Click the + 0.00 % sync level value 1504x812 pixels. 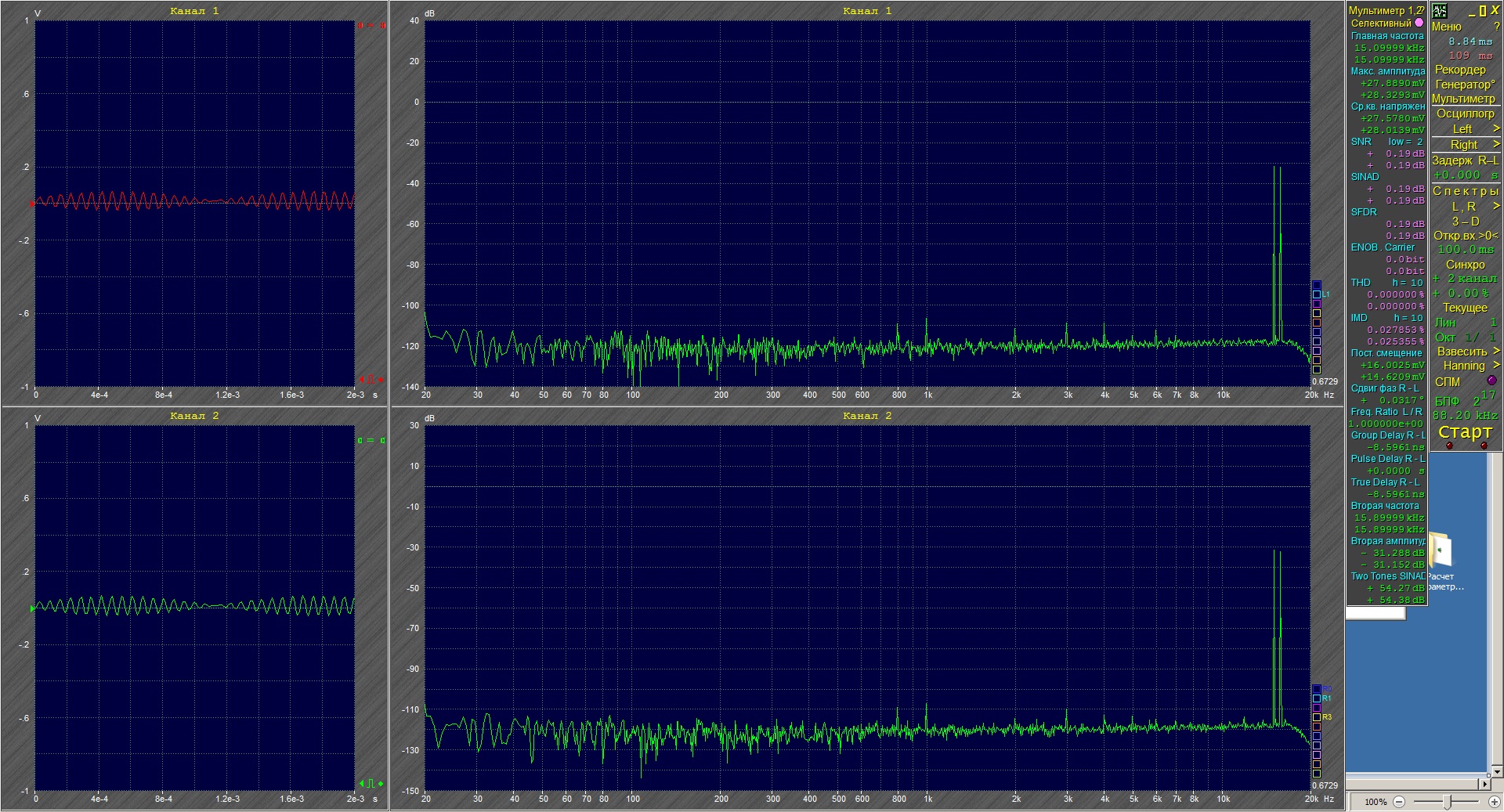pyautogui.click(x=1462, y=294)
